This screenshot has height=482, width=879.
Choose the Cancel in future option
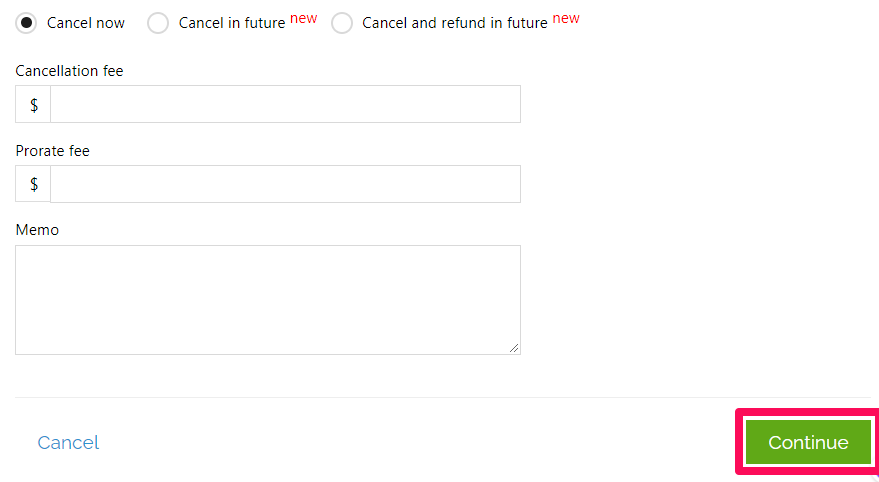158,23
